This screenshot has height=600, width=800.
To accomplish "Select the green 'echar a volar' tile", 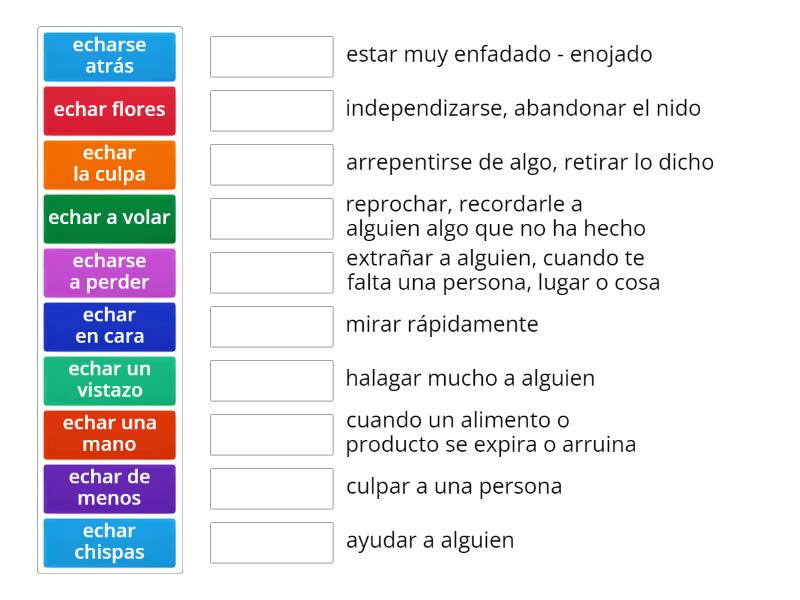I will (x=110, y=219).
